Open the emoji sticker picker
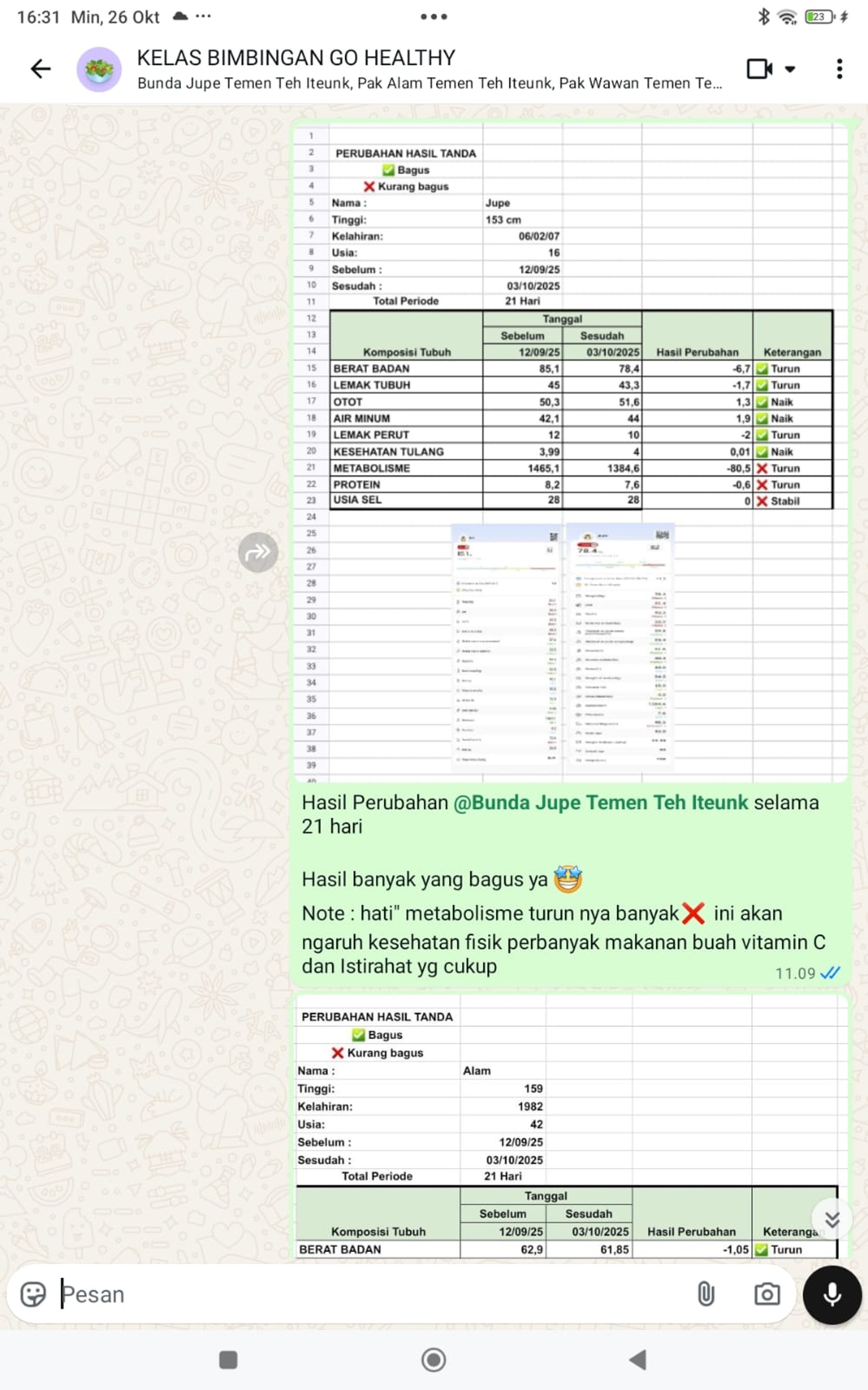This screenshot has width=868, height=1390. (33, 1295)
